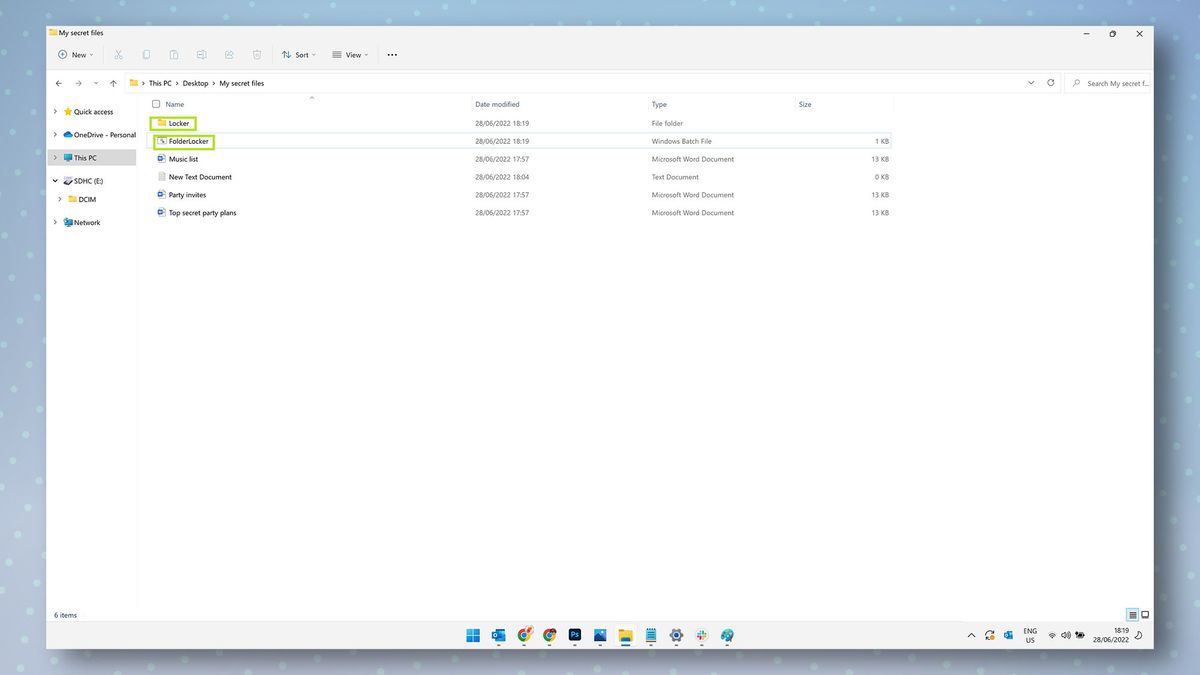Switch to large thumbnails view in status bar
This screenshot has height=675, width=1200.
[1145, 614]
